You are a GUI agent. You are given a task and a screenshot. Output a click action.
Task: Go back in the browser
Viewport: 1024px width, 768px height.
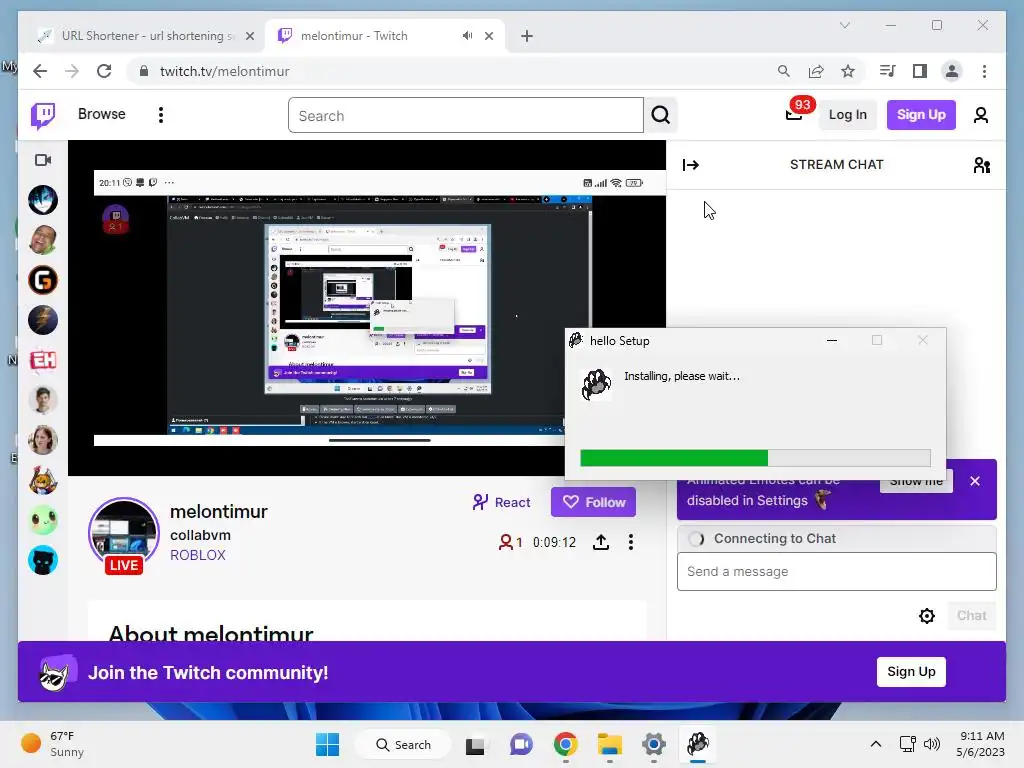40,71
